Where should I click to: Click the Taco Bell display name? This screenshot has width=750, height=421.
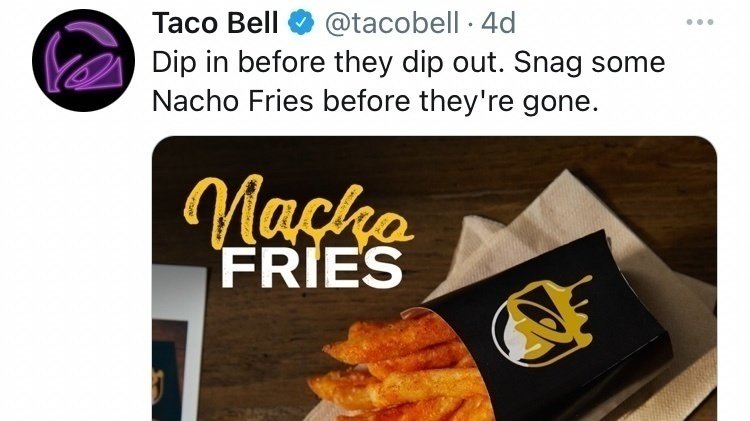215,23
